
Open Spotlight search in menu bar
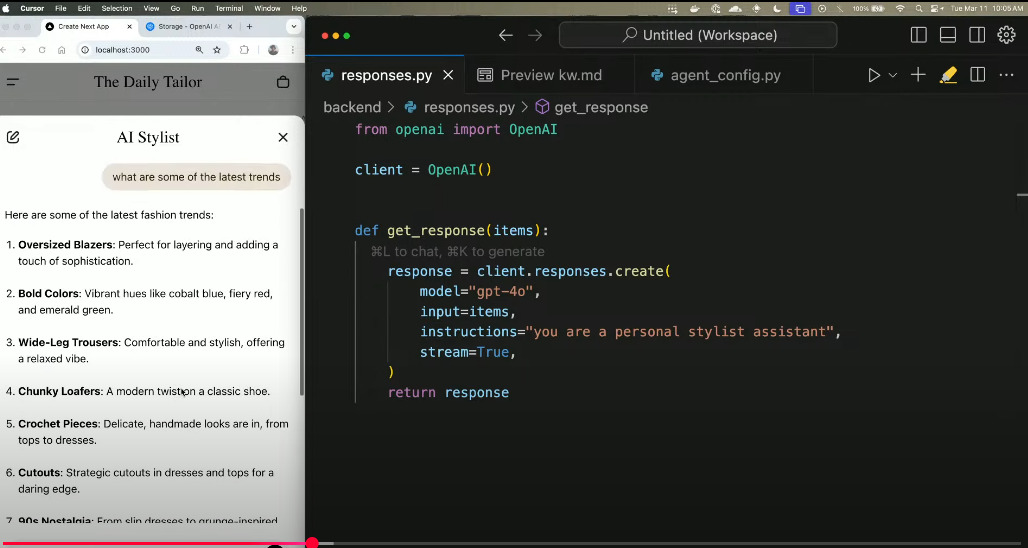(919, 9)
